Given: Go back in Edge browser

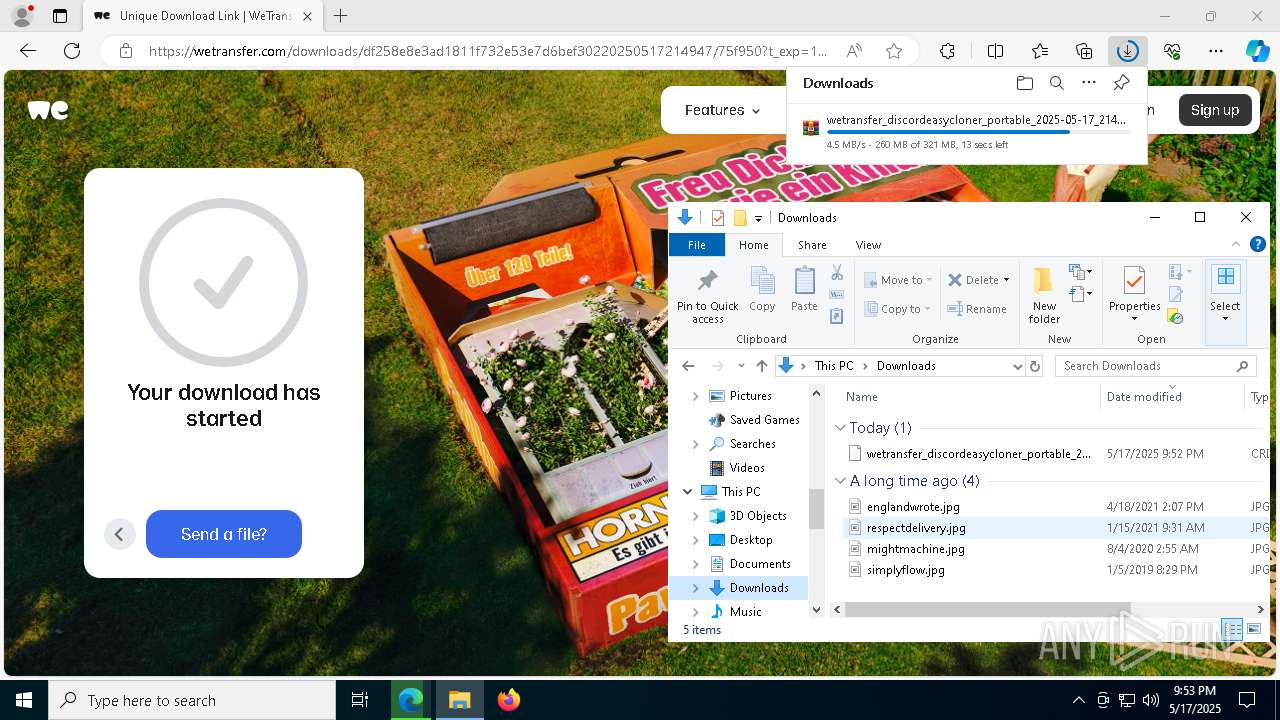Looking at the screenshot, I should (x=28, y=51).
